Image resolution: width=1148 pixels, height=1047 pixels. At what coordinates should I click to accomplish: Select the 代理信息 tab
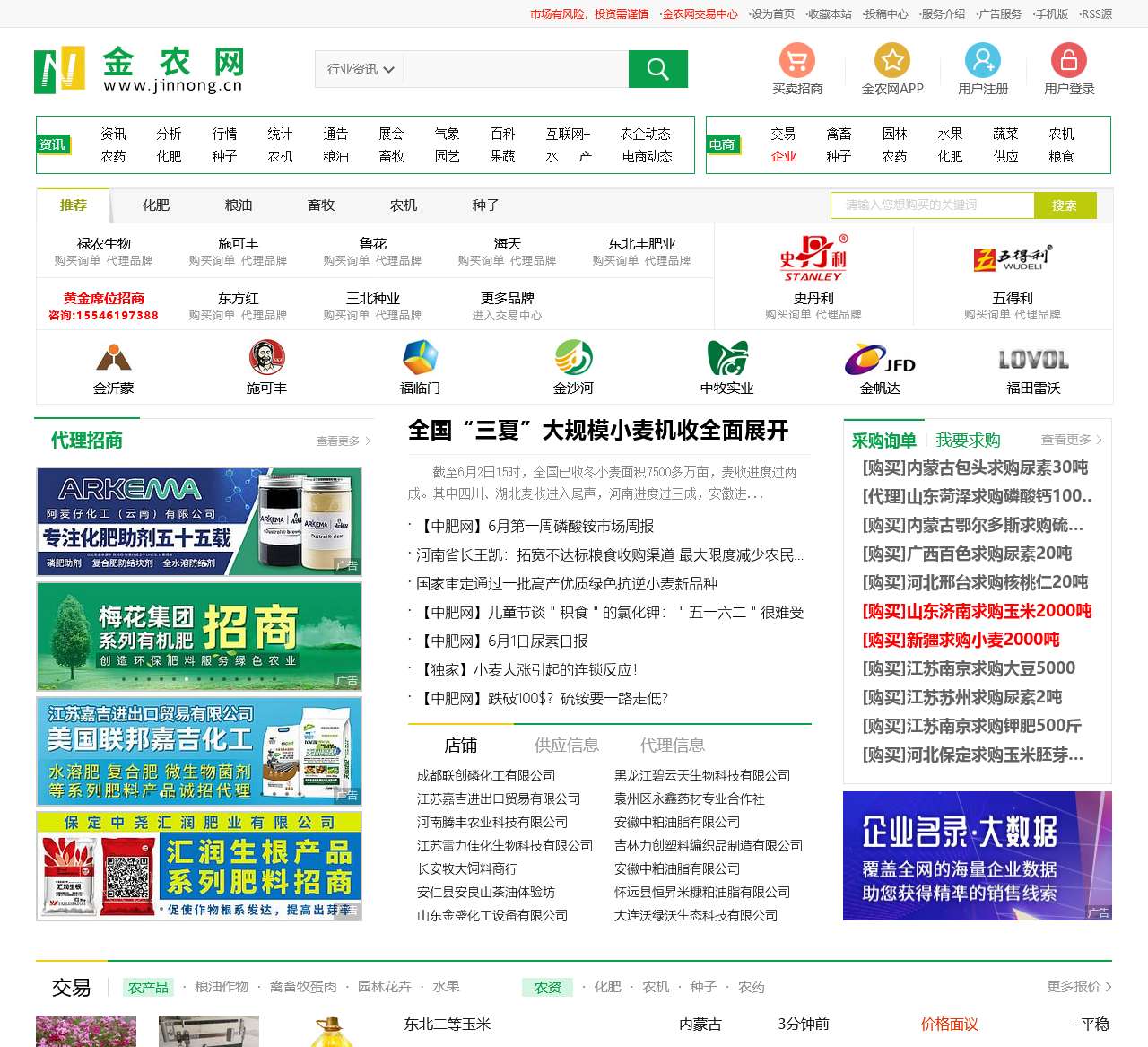673,746
